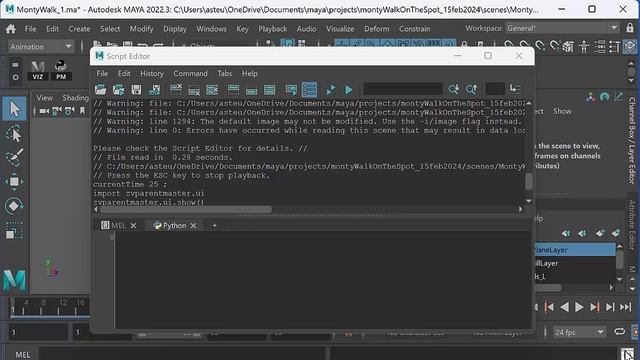
Task: Click the PM Python shelf button
Action: pyautogui.click(x=61, y=70)
